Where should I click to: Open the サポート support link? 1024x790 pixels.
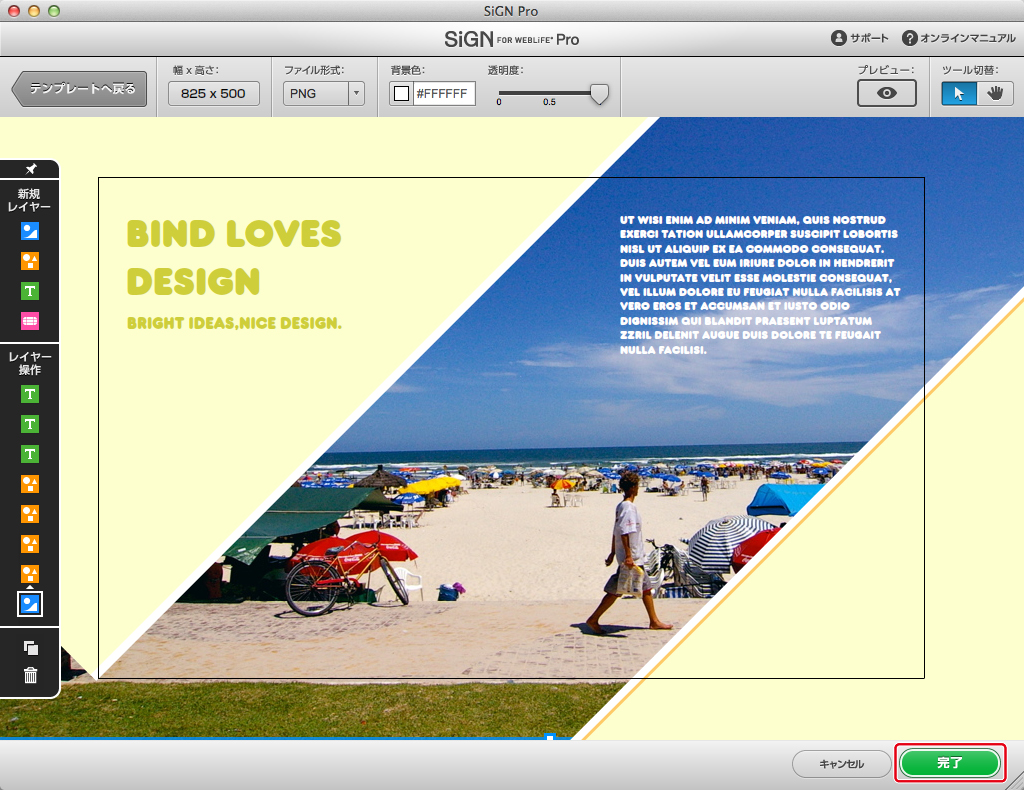(859, 38)
